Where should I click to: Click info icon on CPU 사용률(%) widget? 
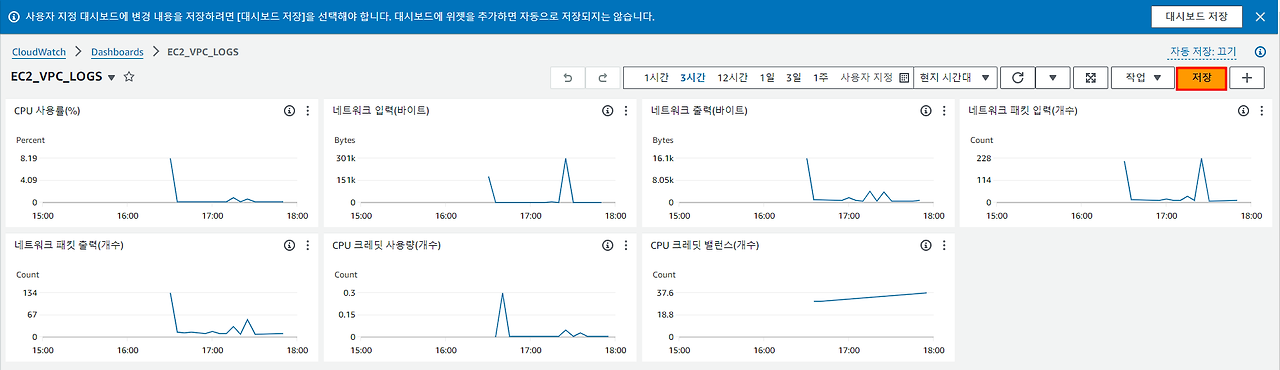(x=289, y=111)
